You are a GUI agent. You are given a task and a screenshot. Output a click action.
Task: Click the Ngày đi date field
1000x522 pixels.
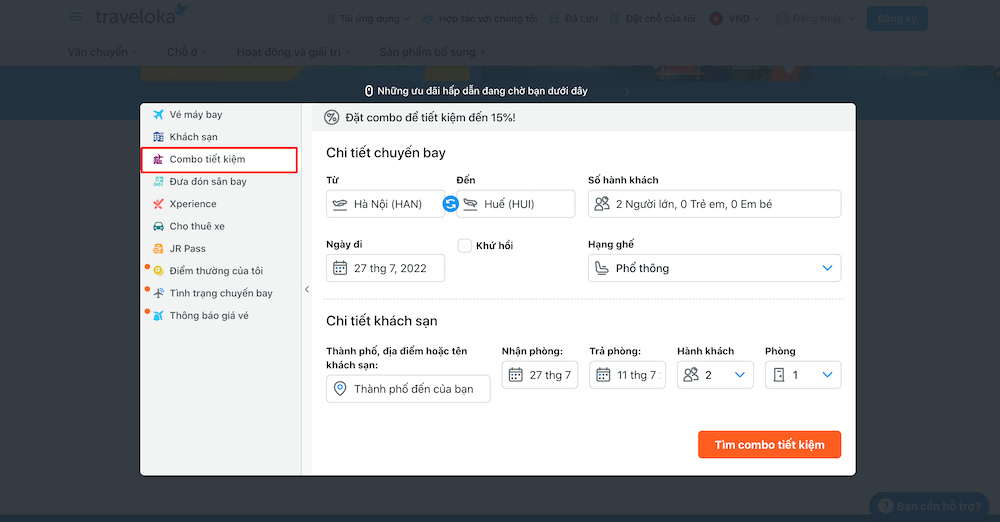coord(385,268)
